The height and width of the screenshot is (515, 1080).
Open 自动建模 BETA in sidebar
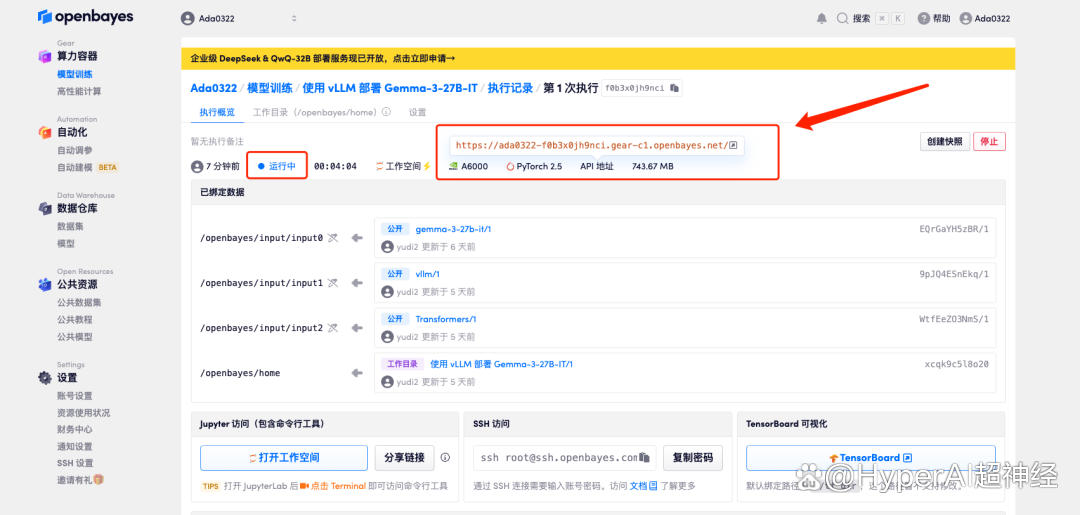coord(88,167)
